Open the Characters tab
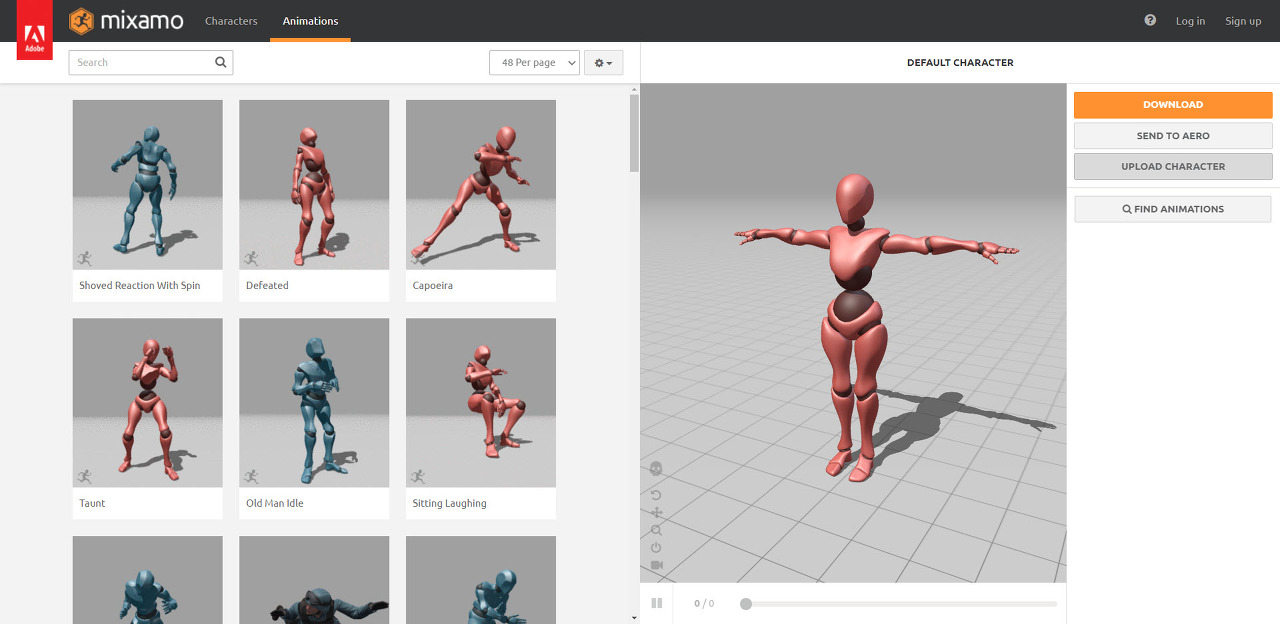Screen dimensions: 1280x624 click(x=231, y=21)
